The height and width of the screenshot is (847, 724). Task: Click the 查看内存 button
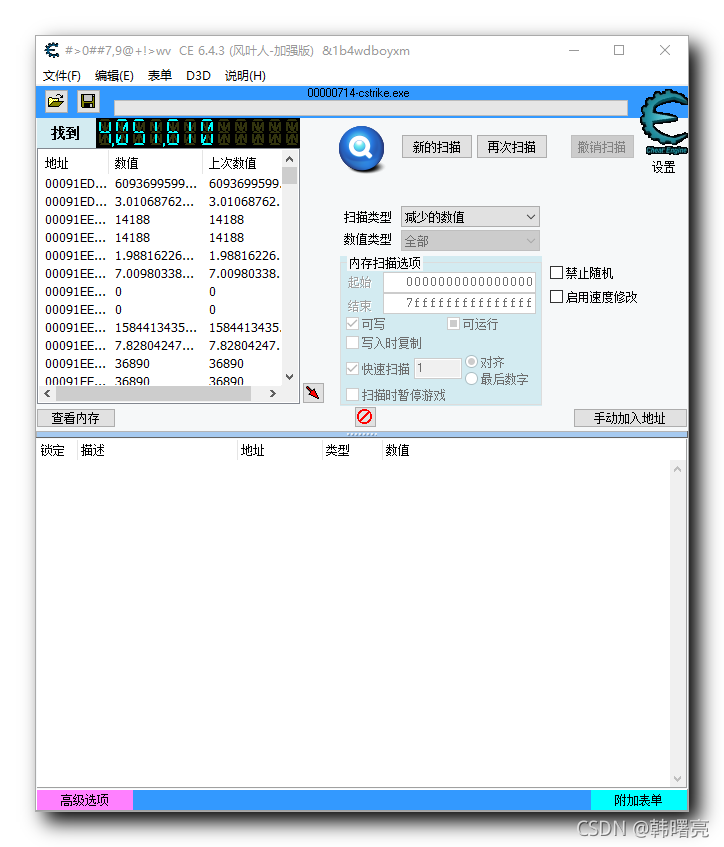(x=76, y=418)
